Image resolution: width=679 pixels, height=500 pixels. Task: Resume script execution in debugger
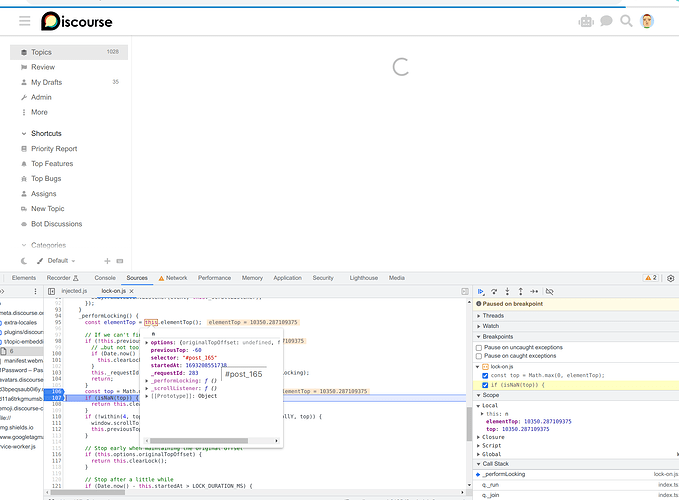click(481, 291)
